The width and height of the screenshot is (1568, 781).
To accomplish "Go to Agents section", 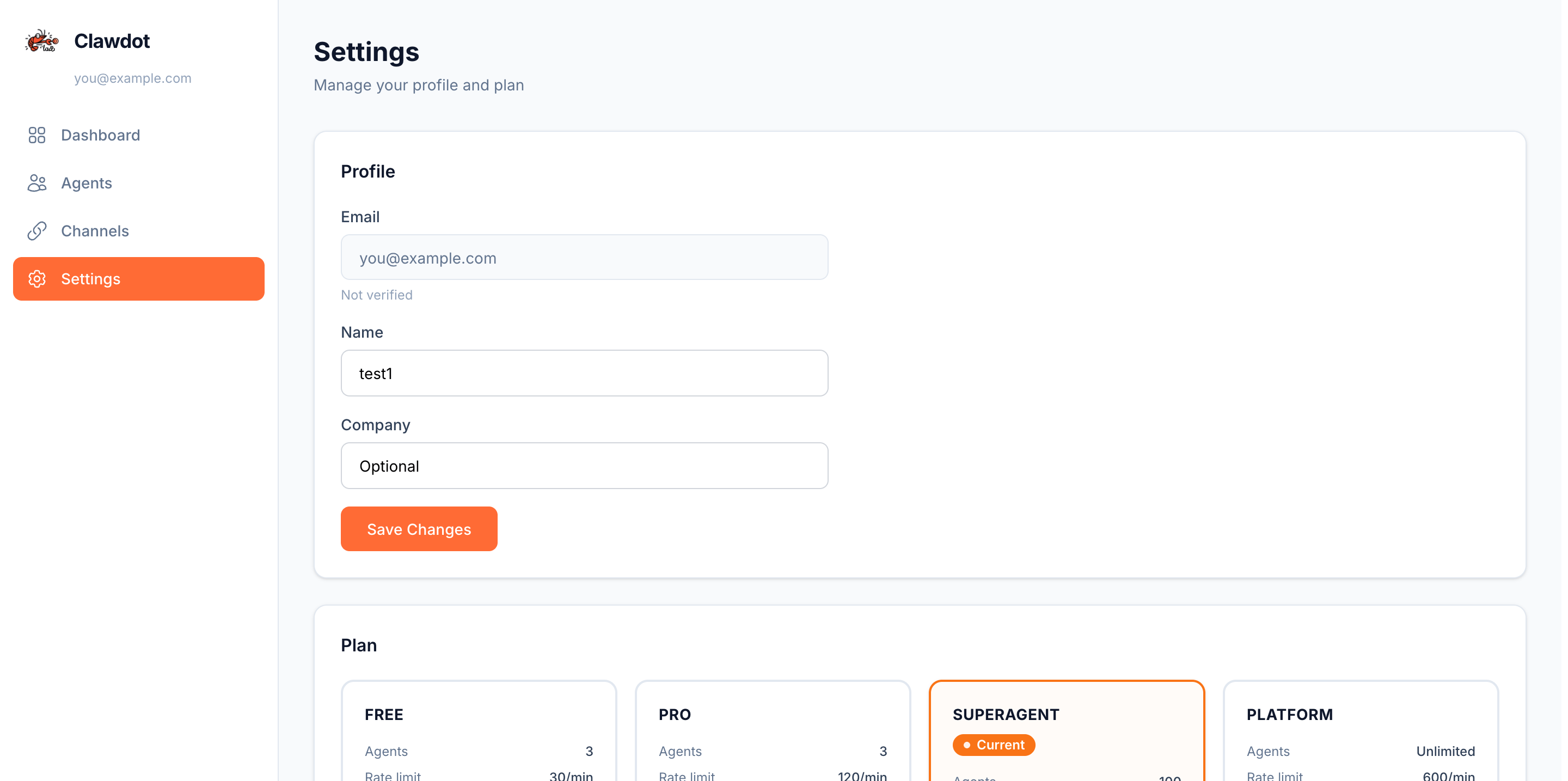I will (x=139, y=183).
